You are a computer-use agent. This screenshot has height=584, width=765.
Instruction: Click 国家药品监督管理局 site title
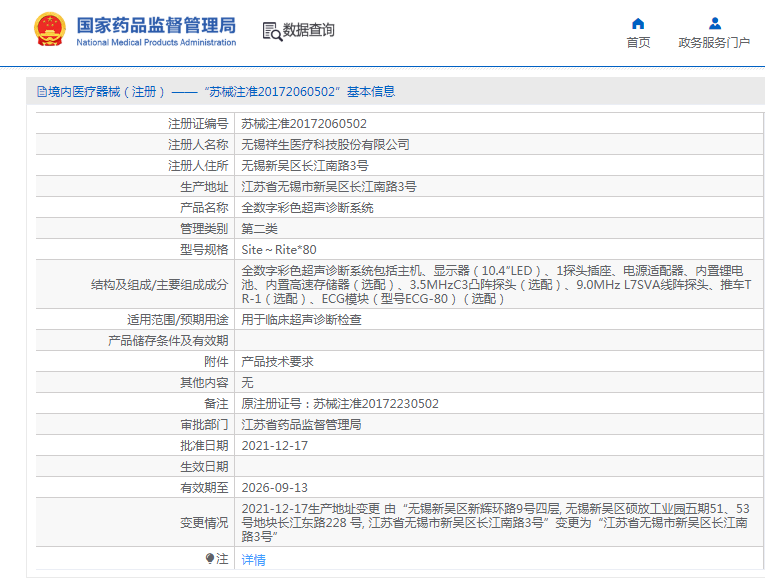[x=156, y=25]
